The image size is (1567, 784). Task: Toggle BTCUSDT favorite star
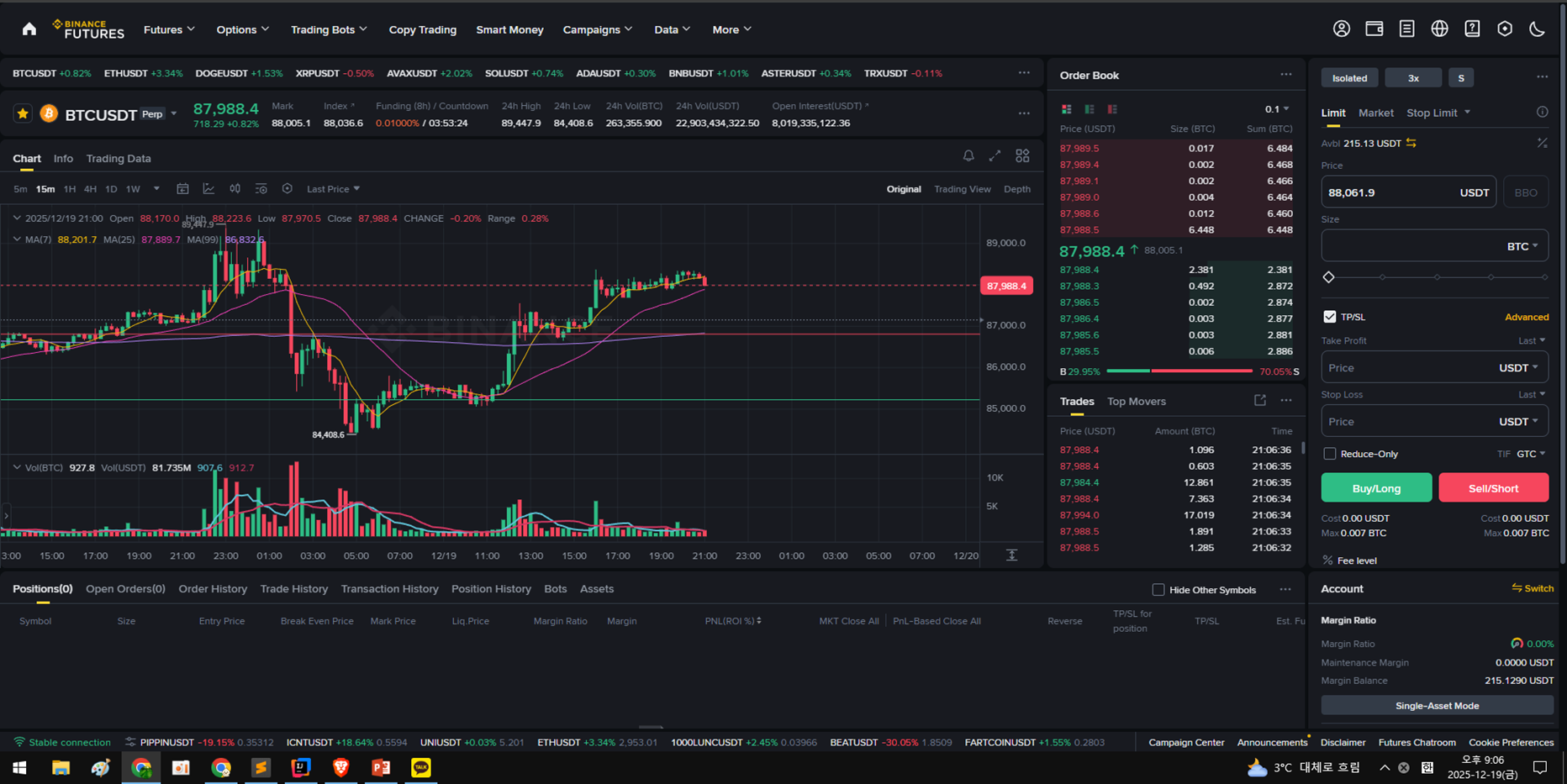[23, 113]
